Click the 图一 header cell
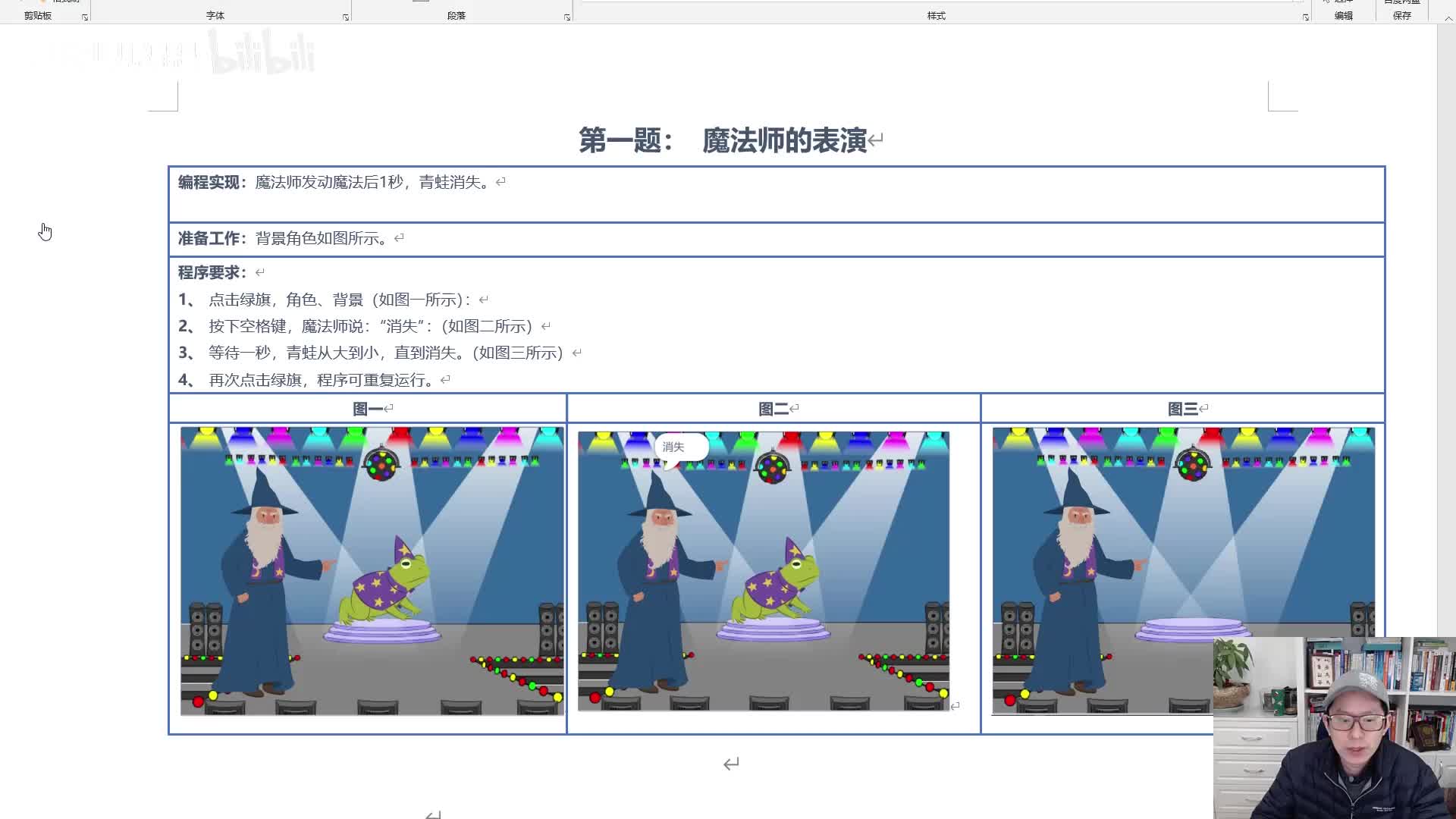Screen dimensions: 1456x819 point(368,409)
